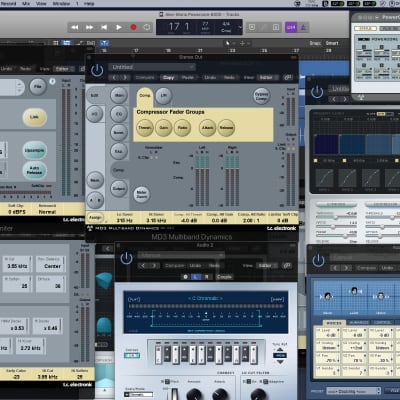Open the Record menu

[8, 4]
